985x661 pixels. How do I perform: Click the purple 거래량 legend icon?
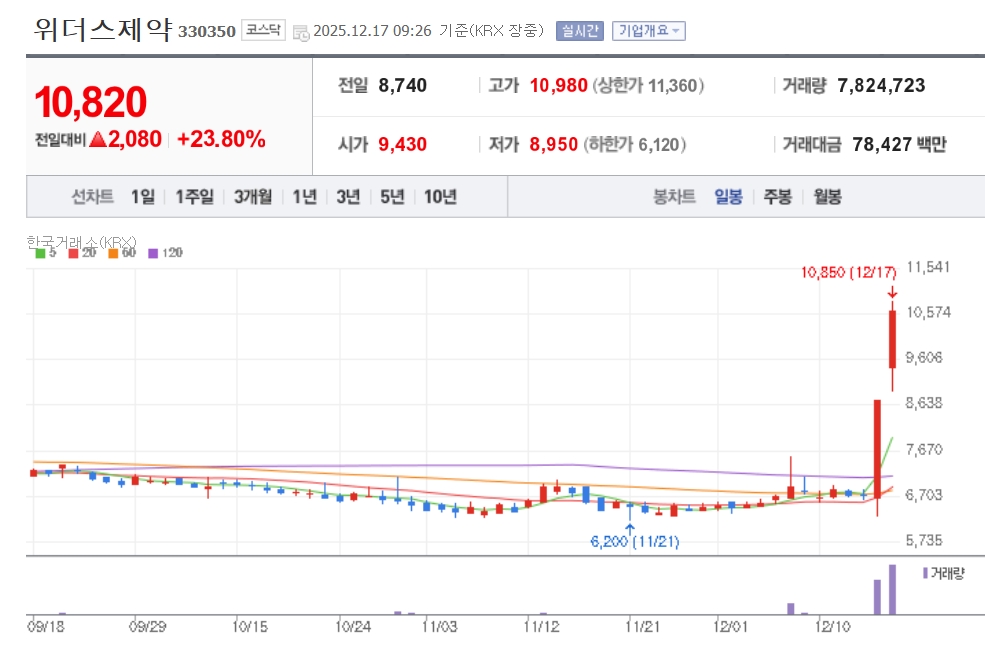click(925, 572)
